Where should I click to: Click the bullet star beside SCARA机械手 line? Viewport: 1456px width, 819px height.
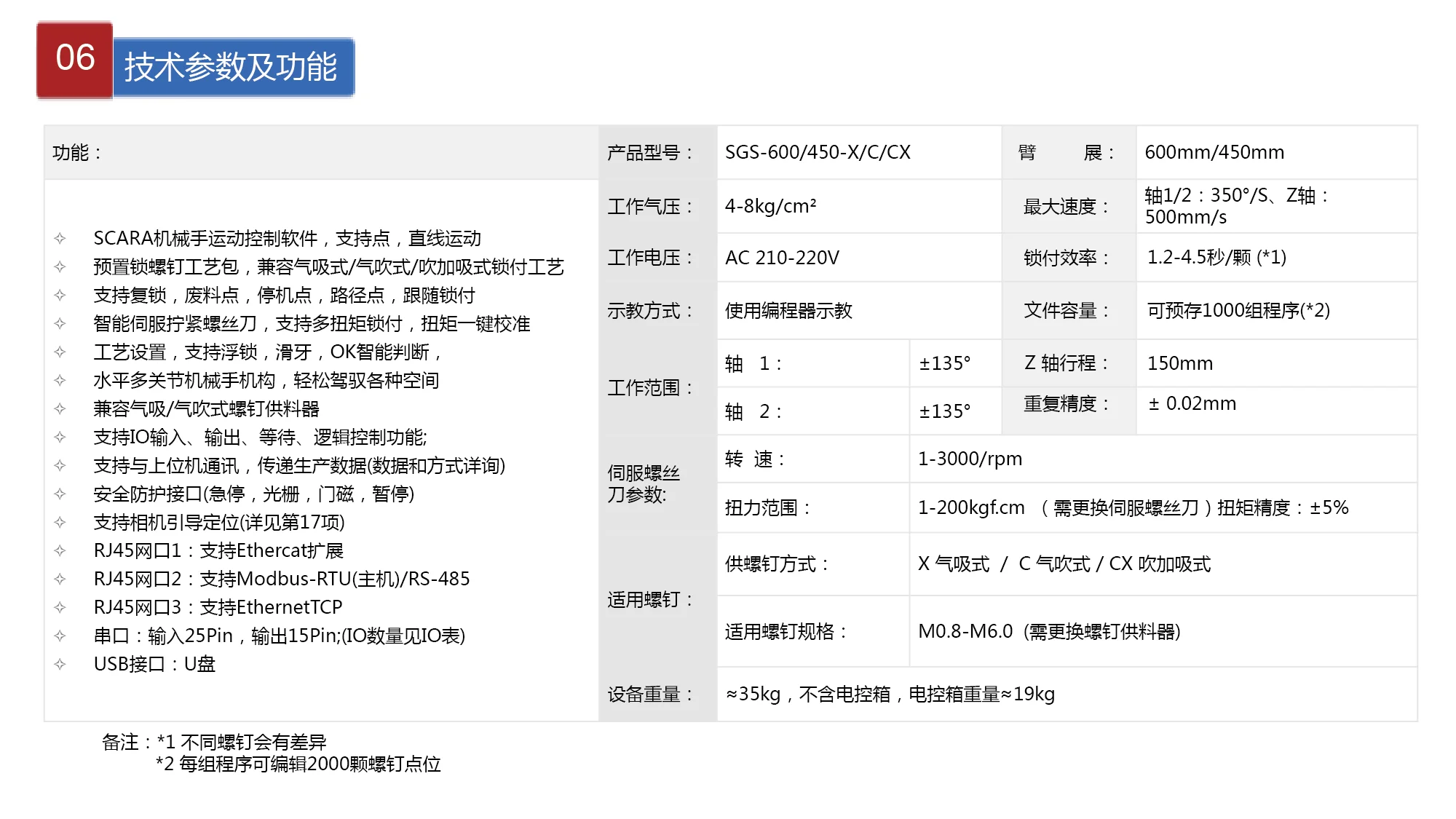[x=60, y=238]
